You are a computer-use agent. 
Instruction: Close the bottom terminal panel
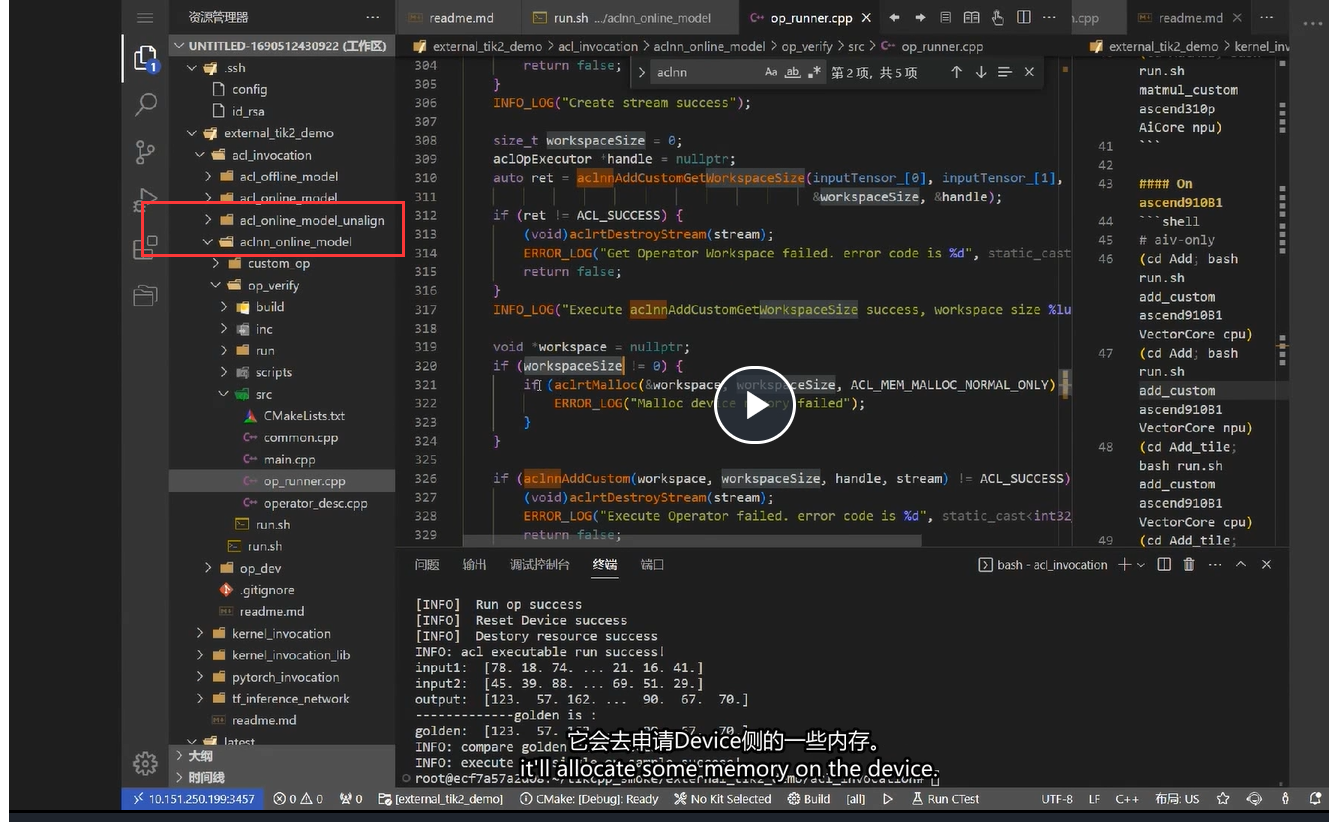(1267, 565)
